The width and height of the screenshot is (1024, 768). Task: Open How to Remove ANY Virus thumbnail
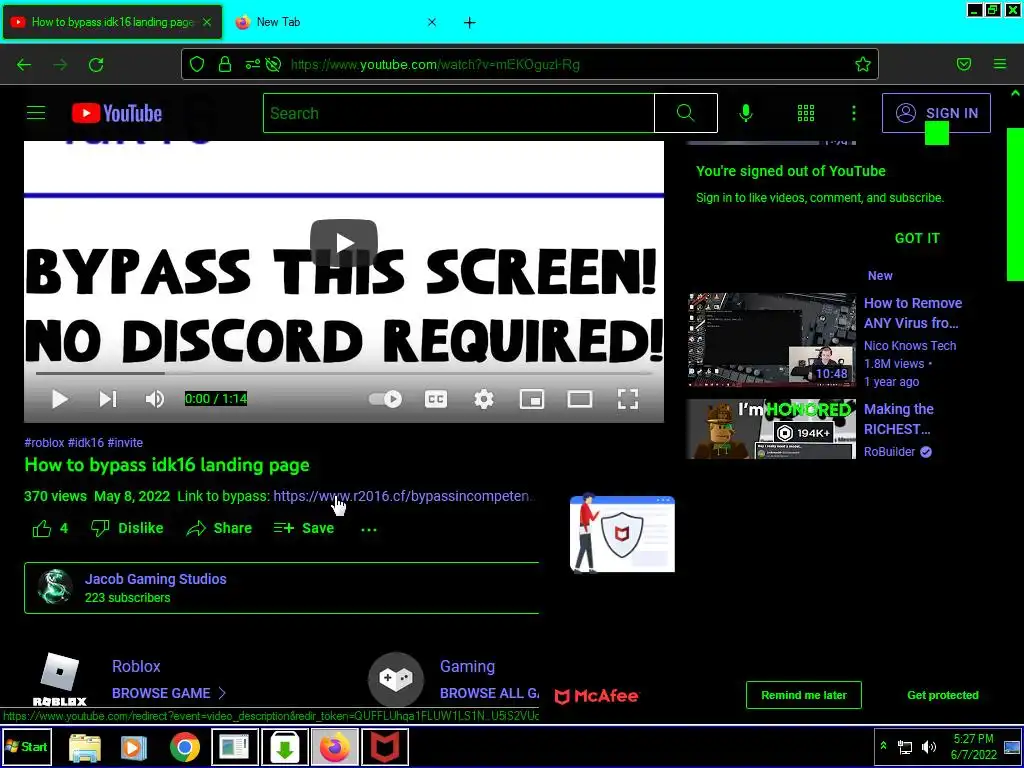[771, 340]
